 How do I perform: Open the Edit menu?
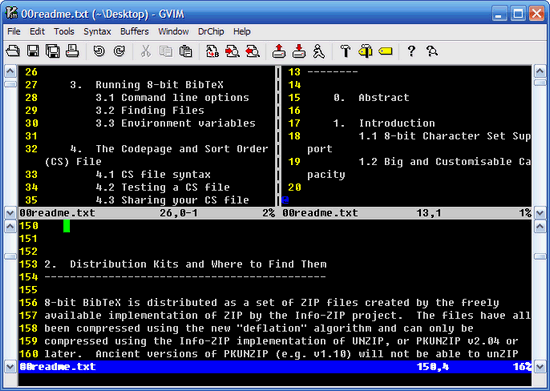(37, 32)
